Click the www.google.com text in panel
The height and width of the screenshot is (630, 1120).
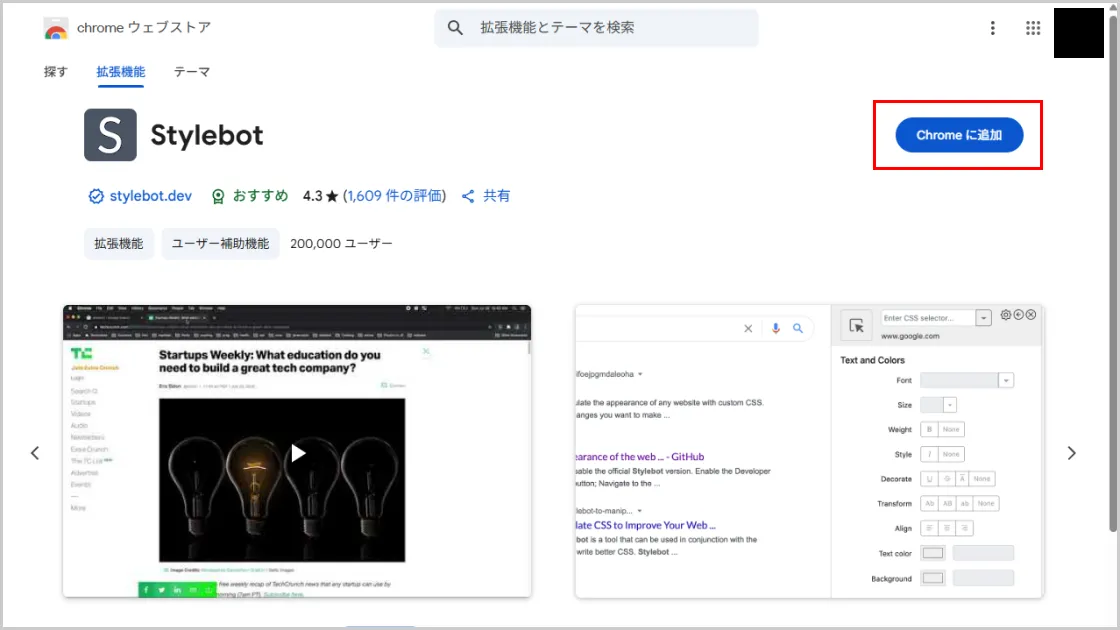click(x=910, y=336)
